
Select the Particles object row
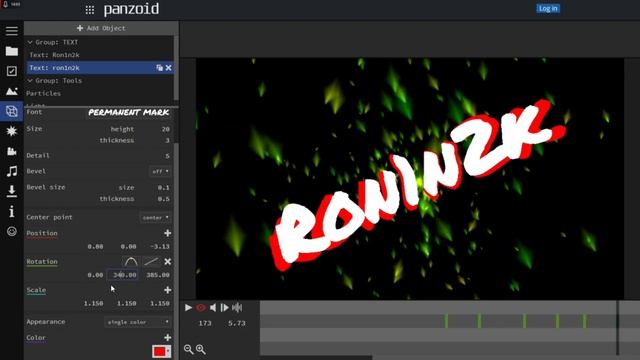(x=100, y=93)
